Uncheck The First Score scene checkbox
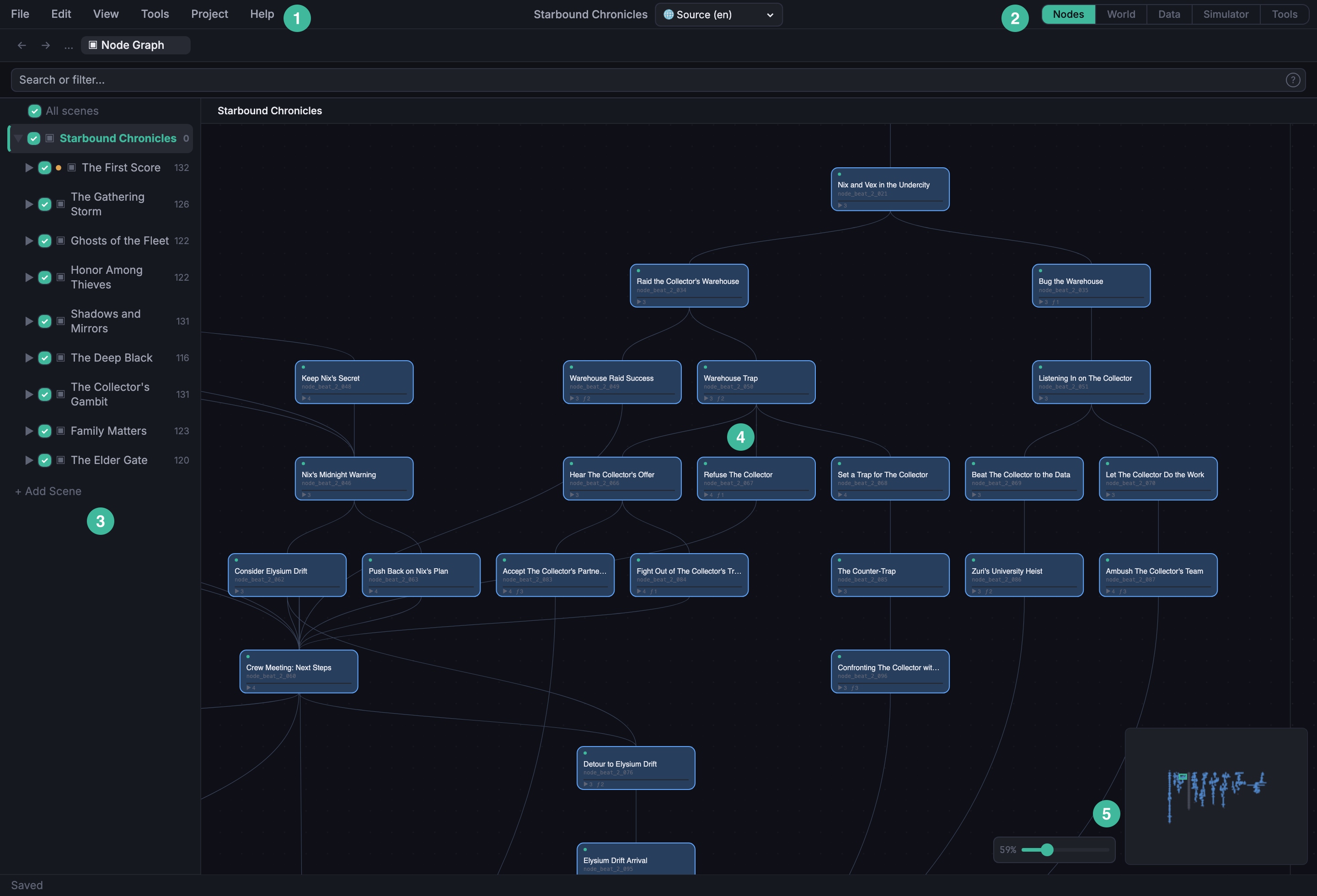 (45, 168)
